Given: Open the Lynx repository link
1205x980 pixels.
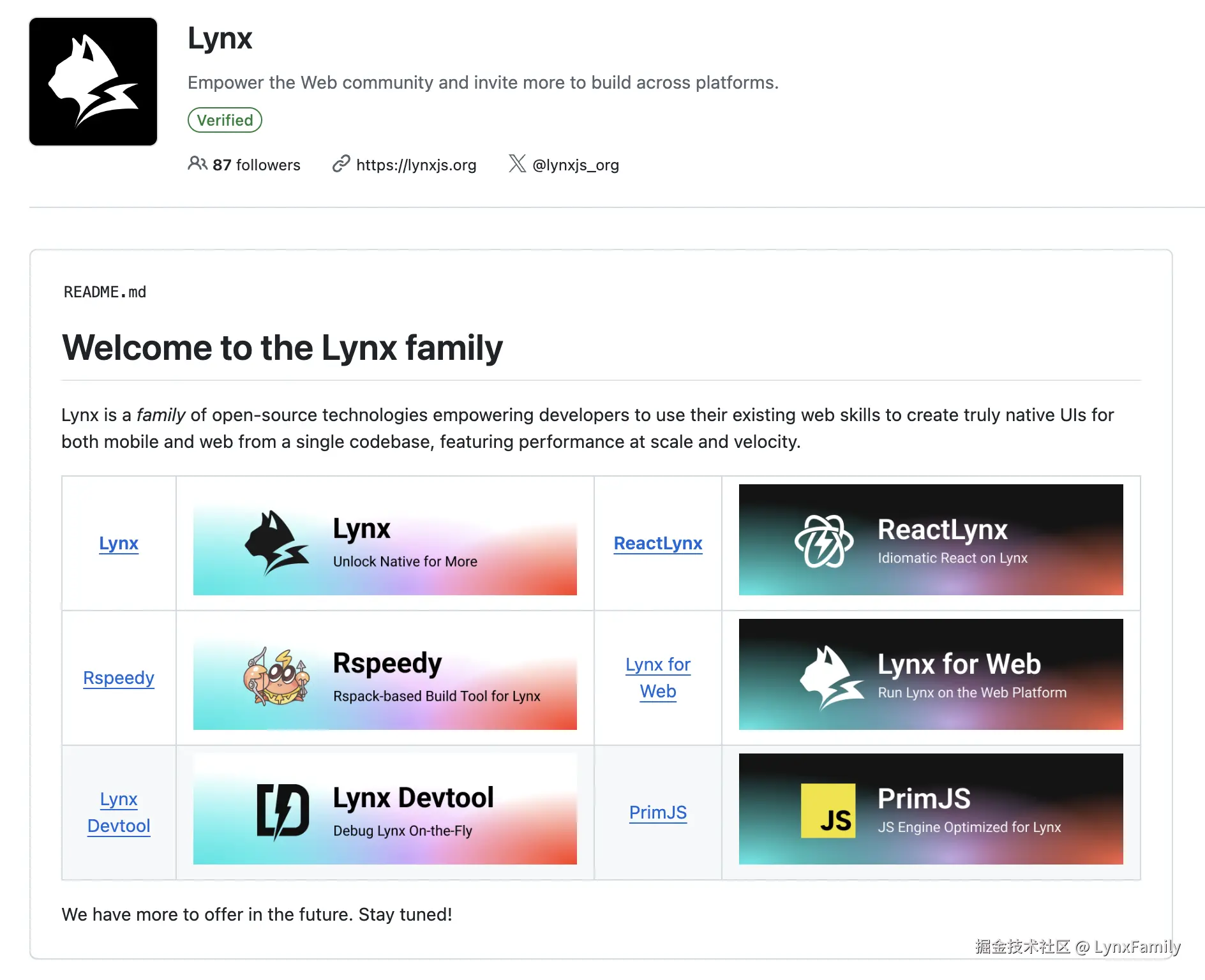Looking at the screenshot, I should (119, 544).
